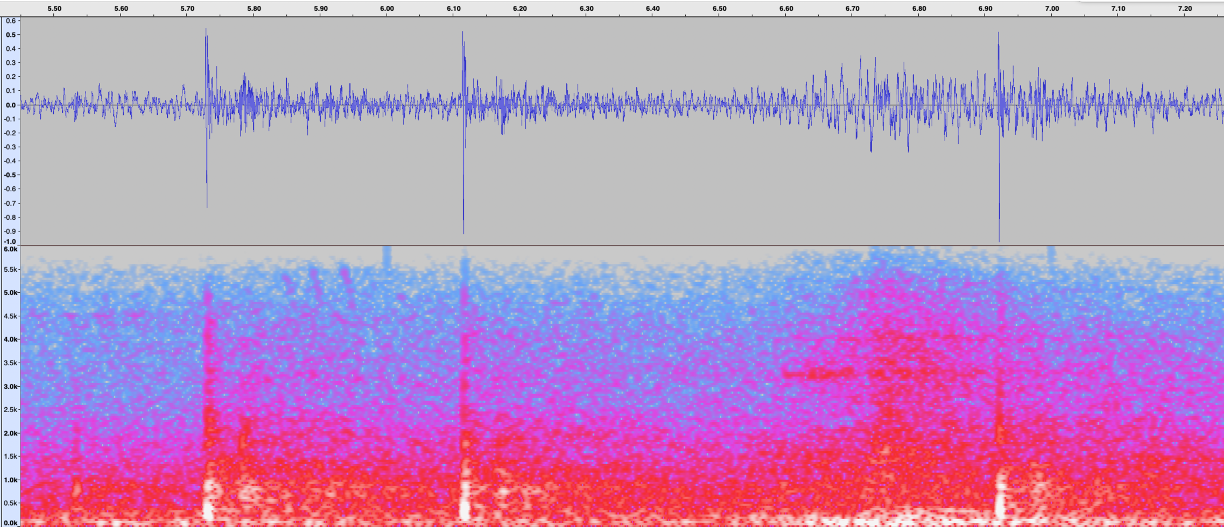Viewport: 1224px width, 528px height.
Task: Click the 6.10 mark on the time ruler
Action: coord(453,8)
